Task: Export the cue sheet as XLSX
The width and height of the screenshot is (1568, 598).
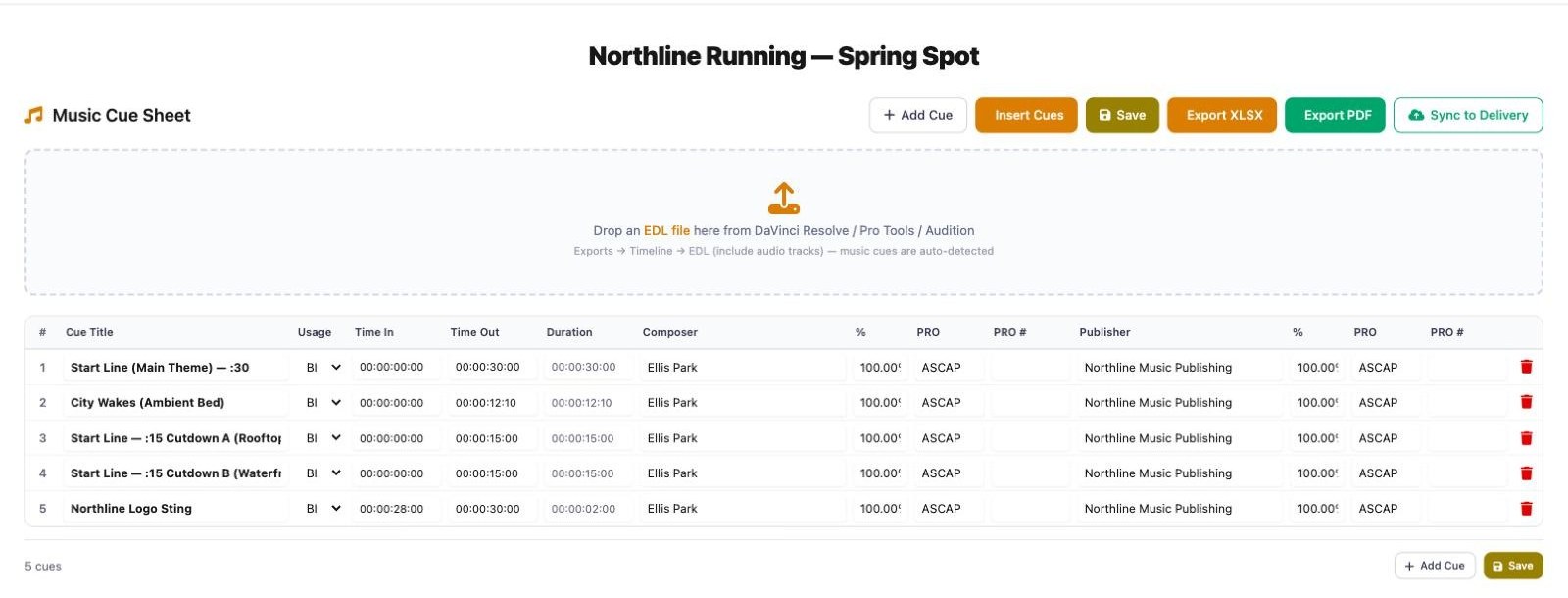Action: pyautogui.click(x=1222, y=115)
